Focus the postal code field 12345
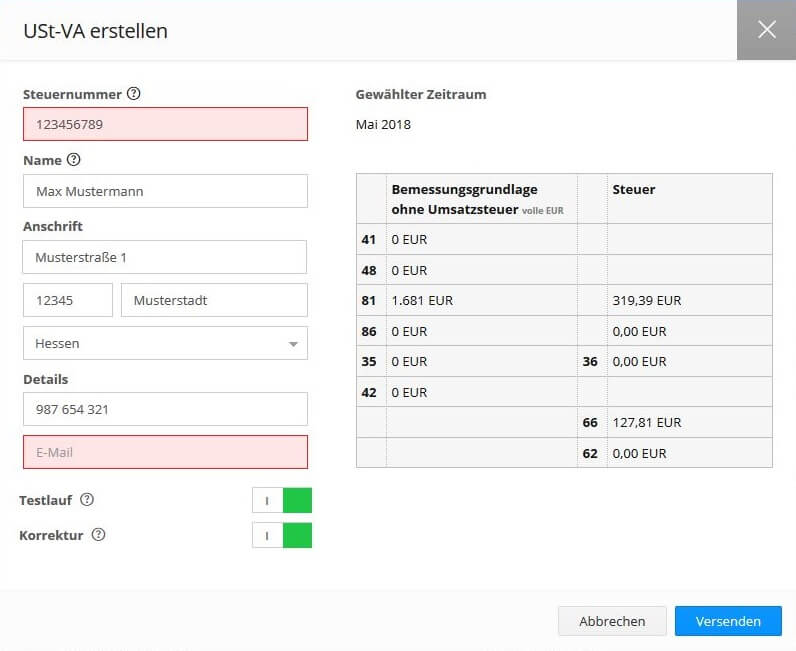 tap(68, 300)
